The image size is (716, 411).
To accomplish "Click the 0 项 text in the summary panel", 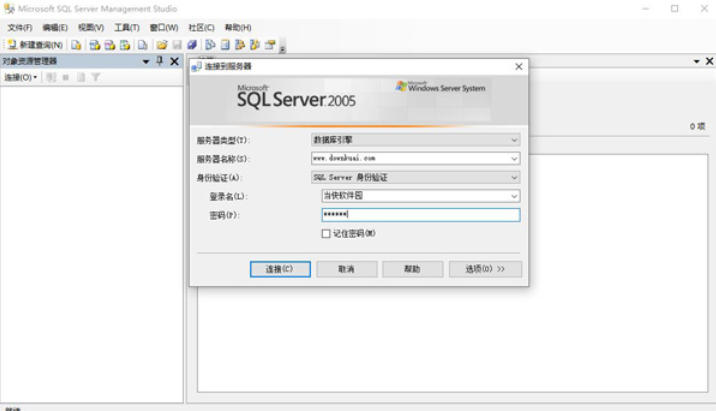I will [697, 126].
